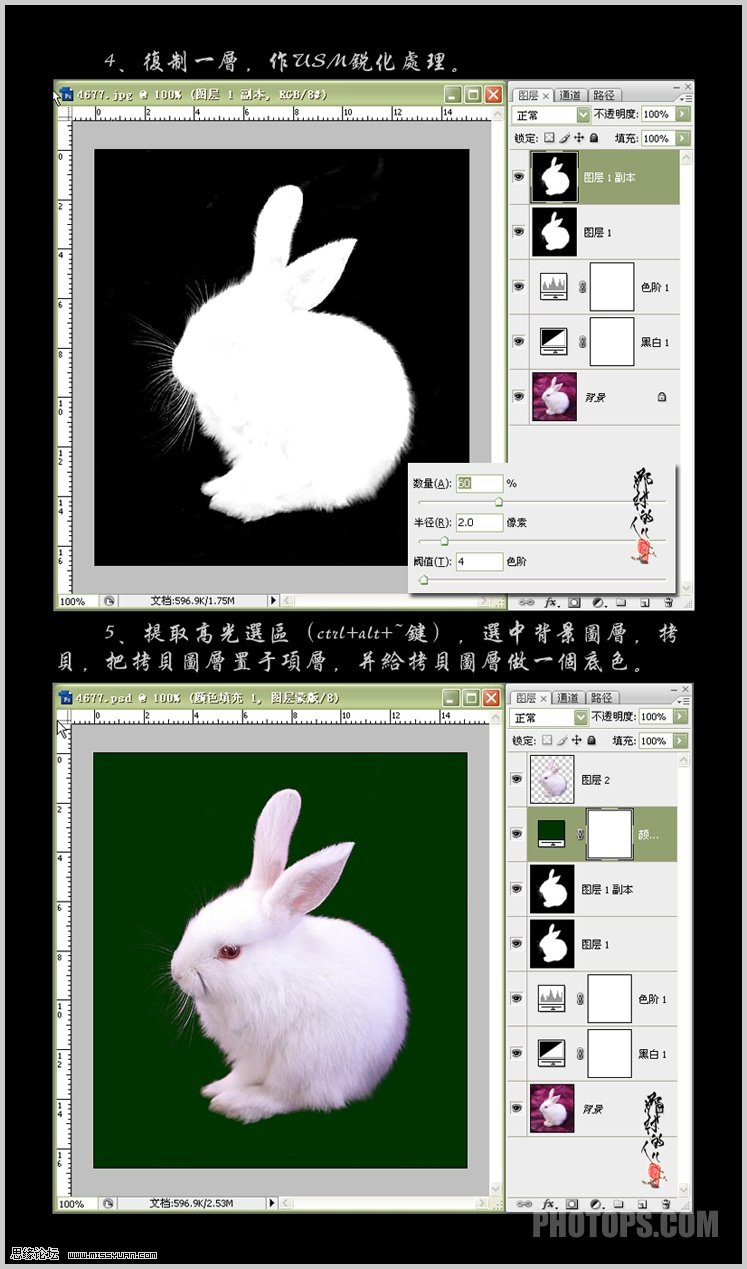Hide 图层 1 副本 layer in lower panel
The height and width of the screenshot is (1269, 747).
518,889
